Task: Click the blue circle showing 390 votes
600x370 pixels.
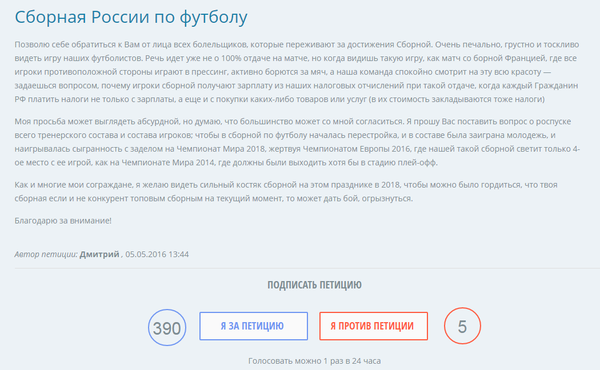Action: pos(167,328)
